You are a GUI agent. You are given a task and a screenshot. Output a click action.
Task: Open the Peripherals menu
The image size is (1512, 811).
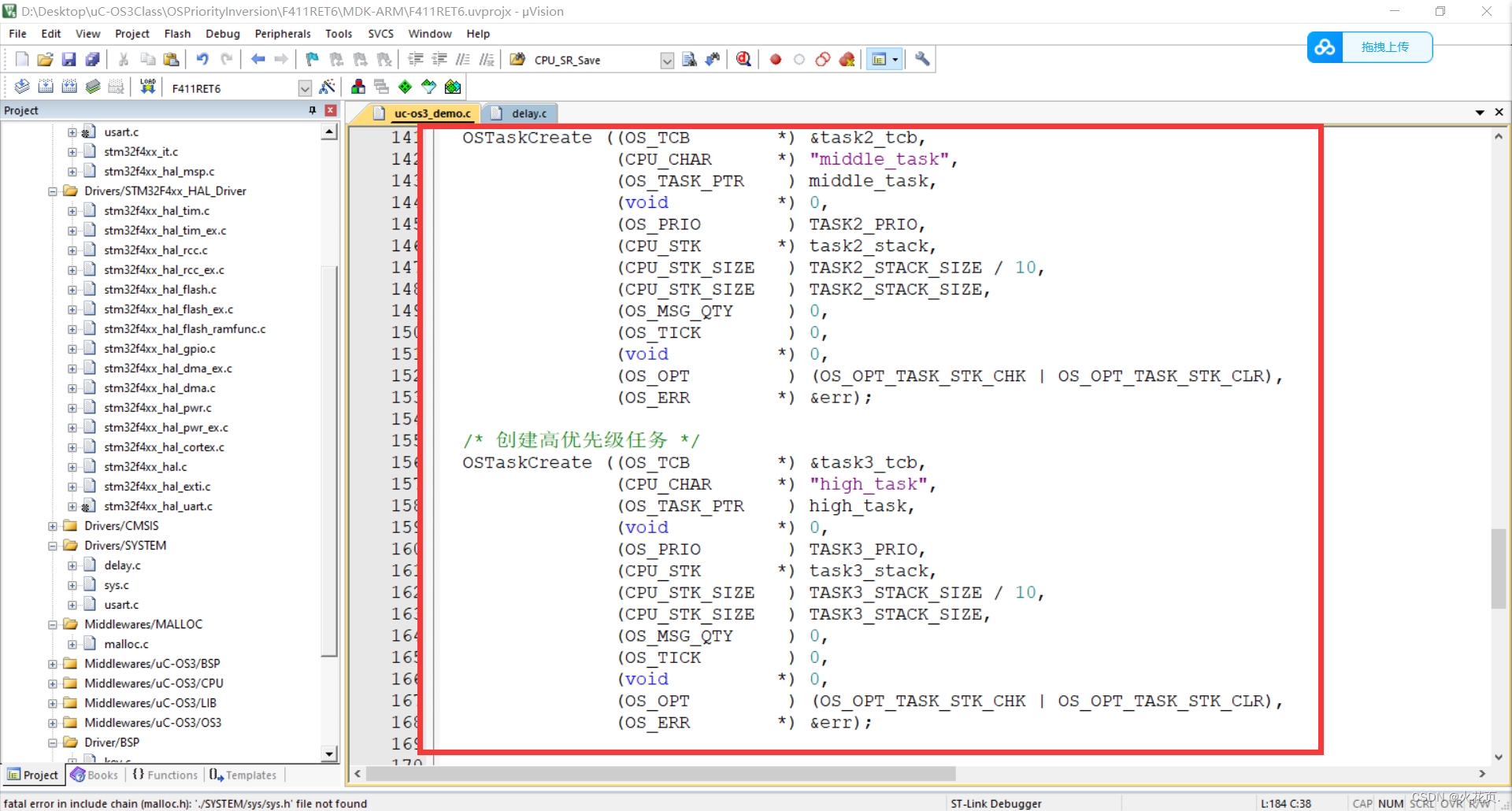[283, 34]
